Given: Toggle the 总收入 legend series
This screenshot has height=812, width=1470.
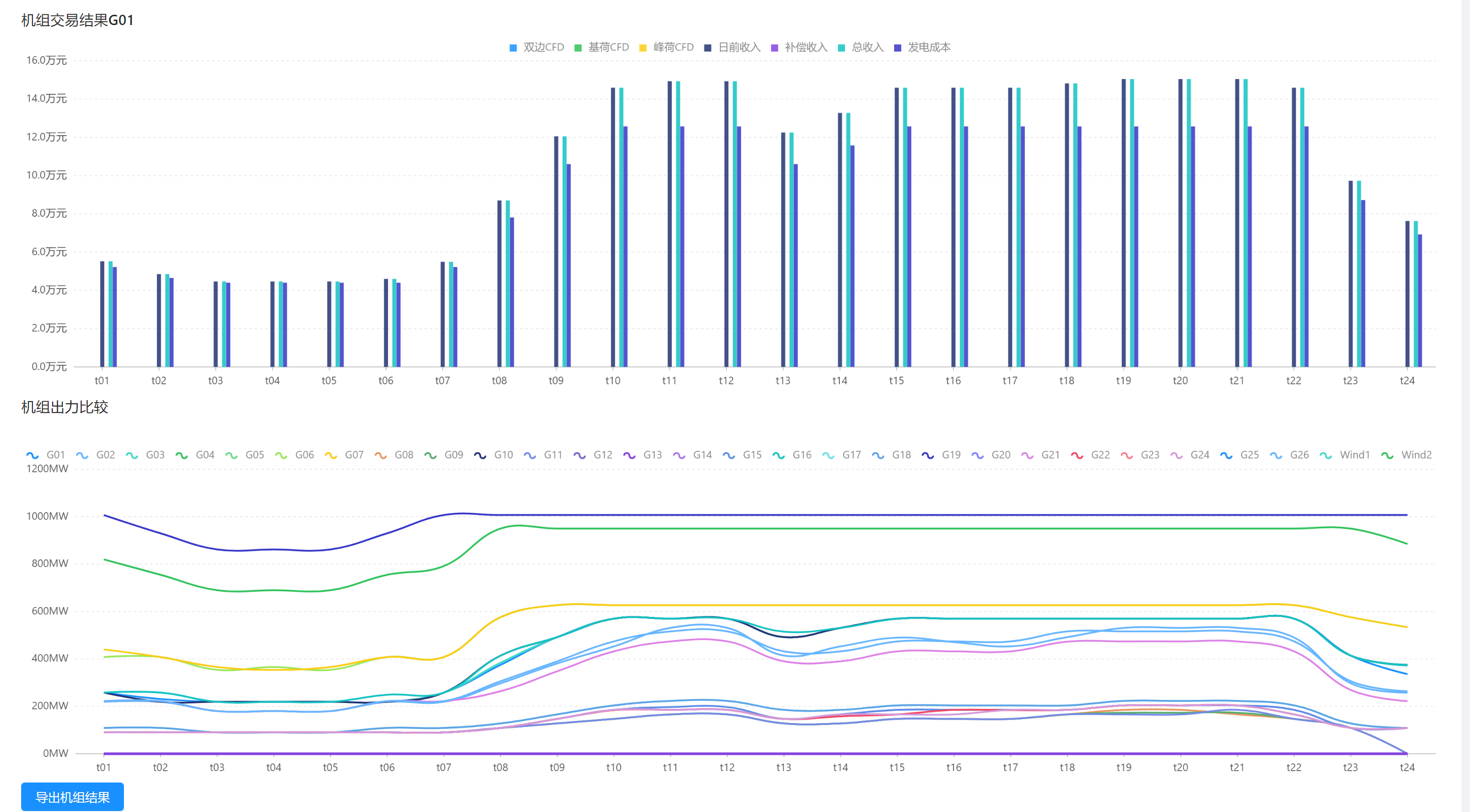Looking at the screenshot, I should [x=861, y=47].
